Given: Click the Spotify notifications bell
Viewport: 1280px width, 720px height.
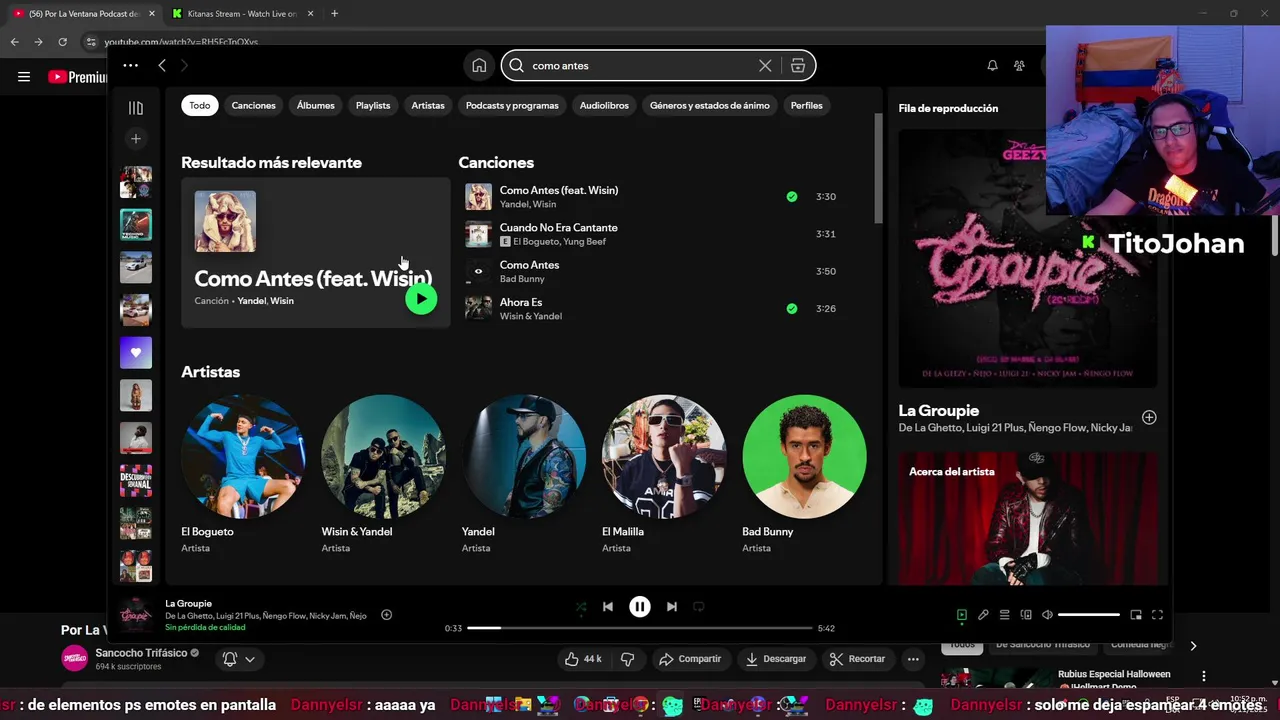Looking at the screenshot, I should (x=992, y=65).
